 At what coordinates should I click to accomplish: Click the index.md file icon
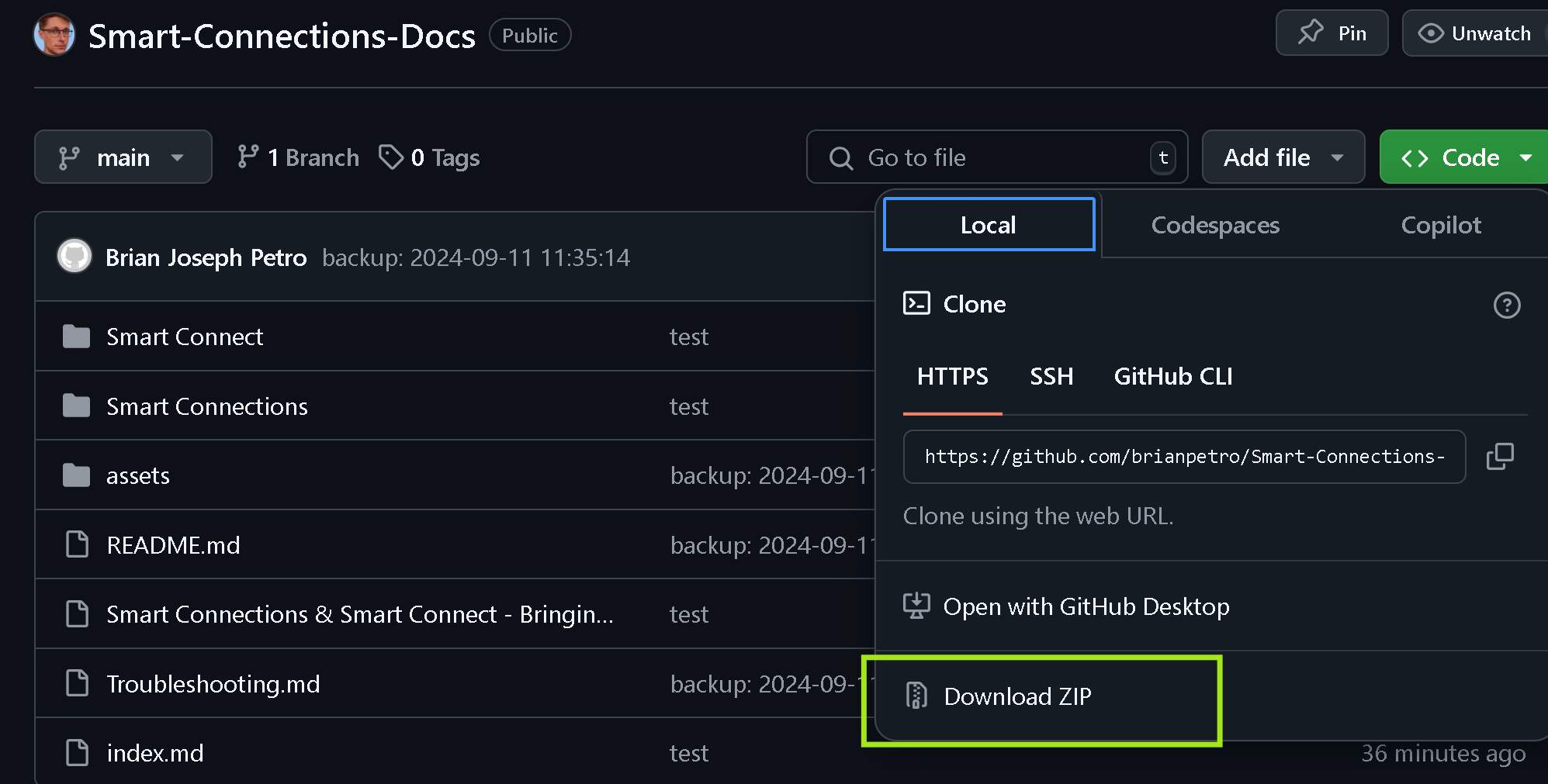tap(77, 752)
